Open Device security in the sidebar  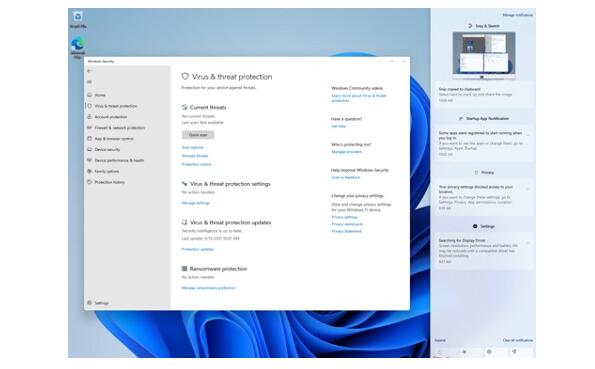(x=107, y=150)
